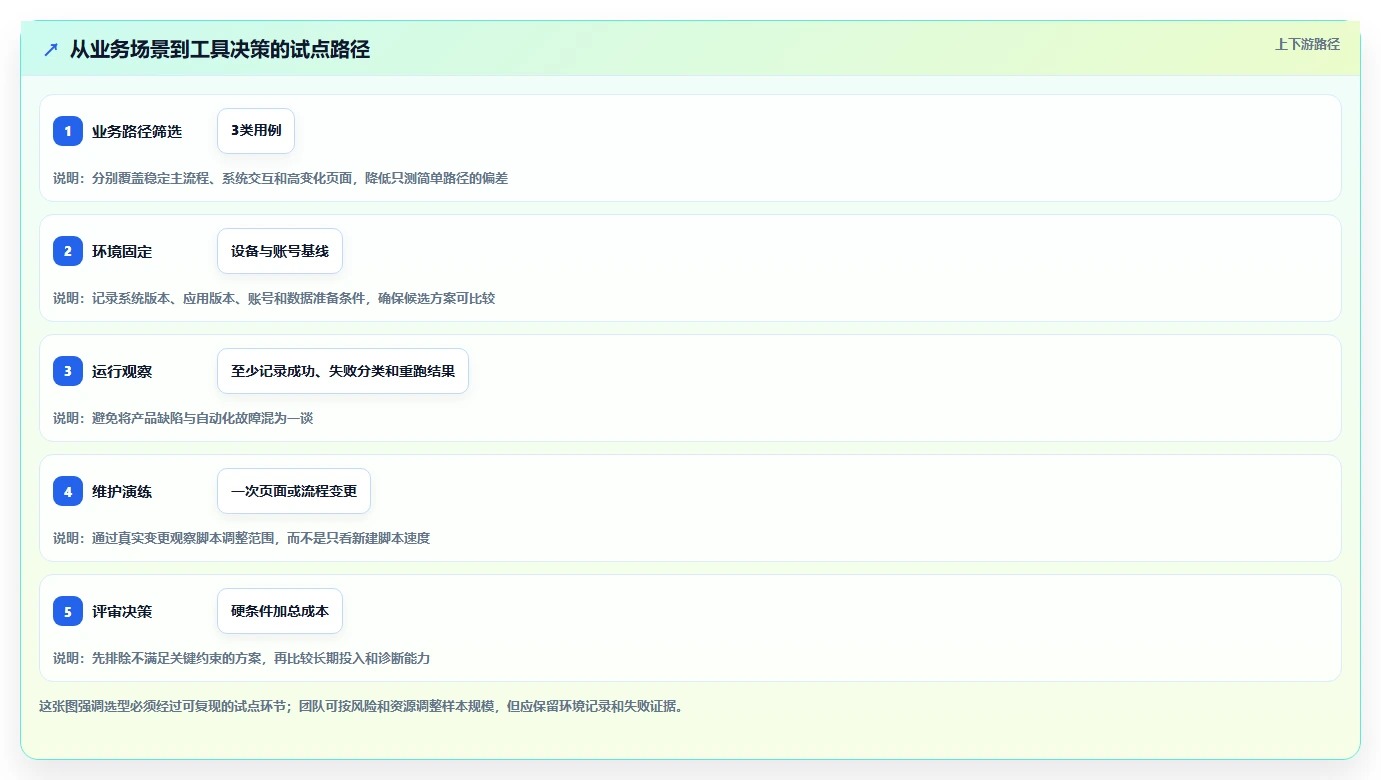Click the 至少记录成功、失败分类和重跑结果 tag
1381x780 pixels.
point(343,371)
